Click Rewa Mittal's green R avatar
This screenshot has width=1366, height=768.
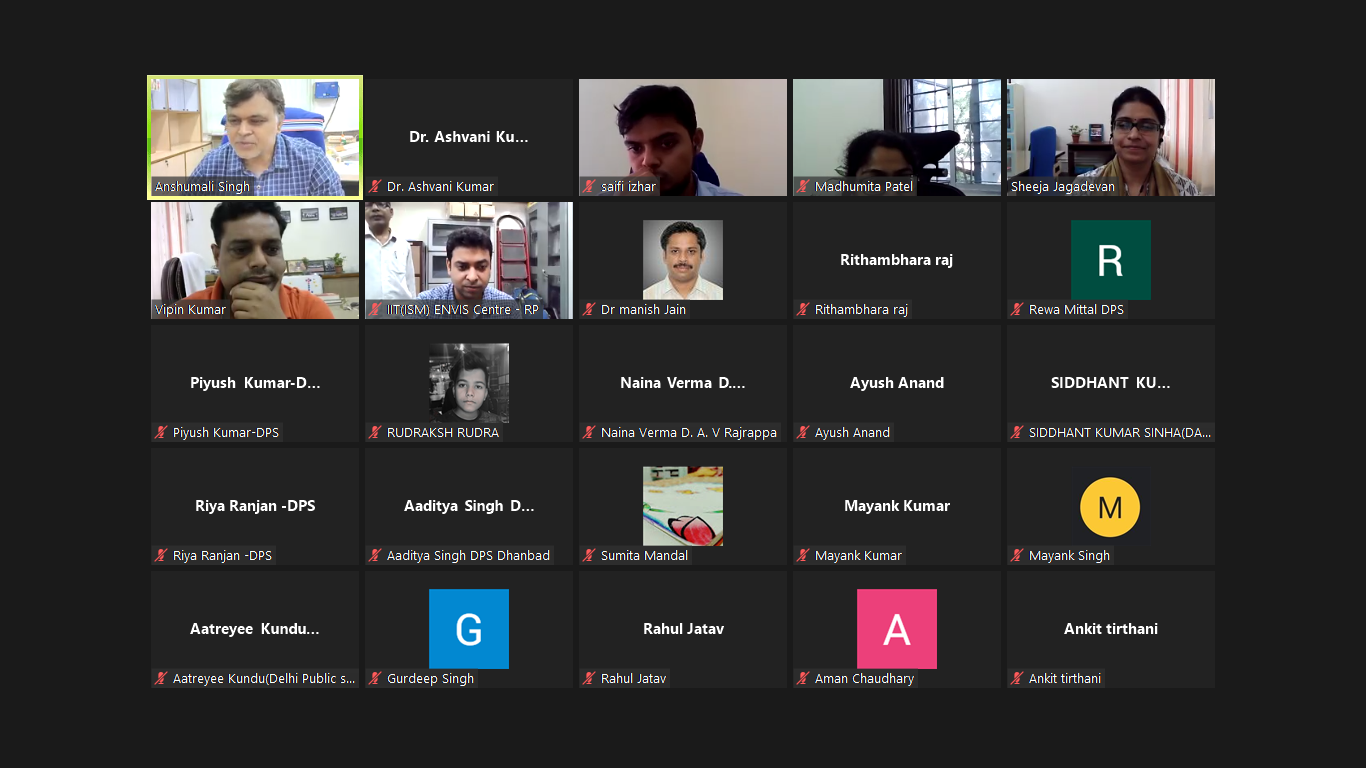coord(1111,260)
